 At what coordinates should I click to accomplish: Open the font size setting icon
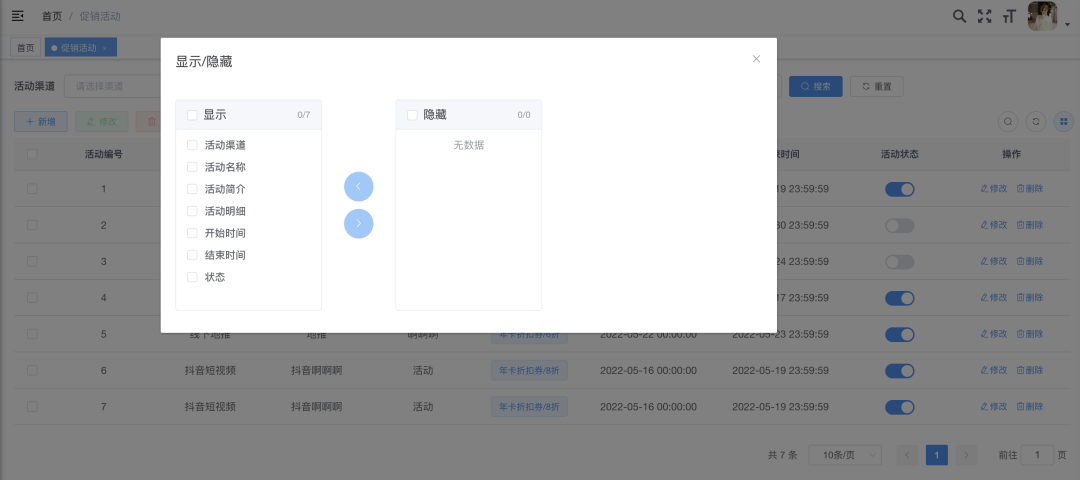coord(1009,16)
